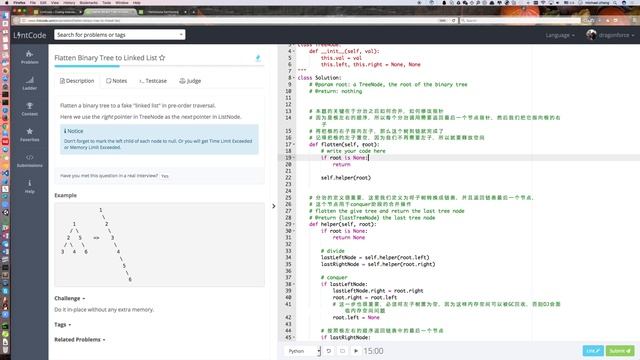
Task: Open the Bookmarks menu in Firefox
Action: 89,2
